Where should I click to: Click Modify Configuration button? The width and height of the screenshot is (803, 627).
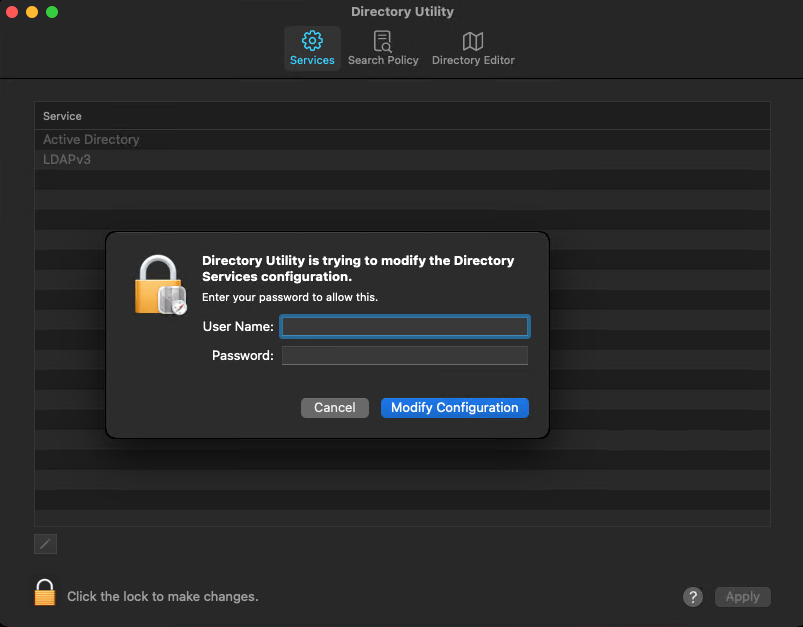[x=454, y=408]
